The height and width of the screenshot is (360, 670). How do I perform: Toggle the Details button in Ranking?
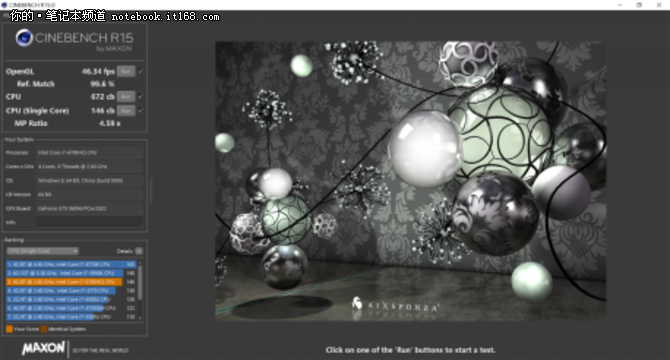coord(139,251)
